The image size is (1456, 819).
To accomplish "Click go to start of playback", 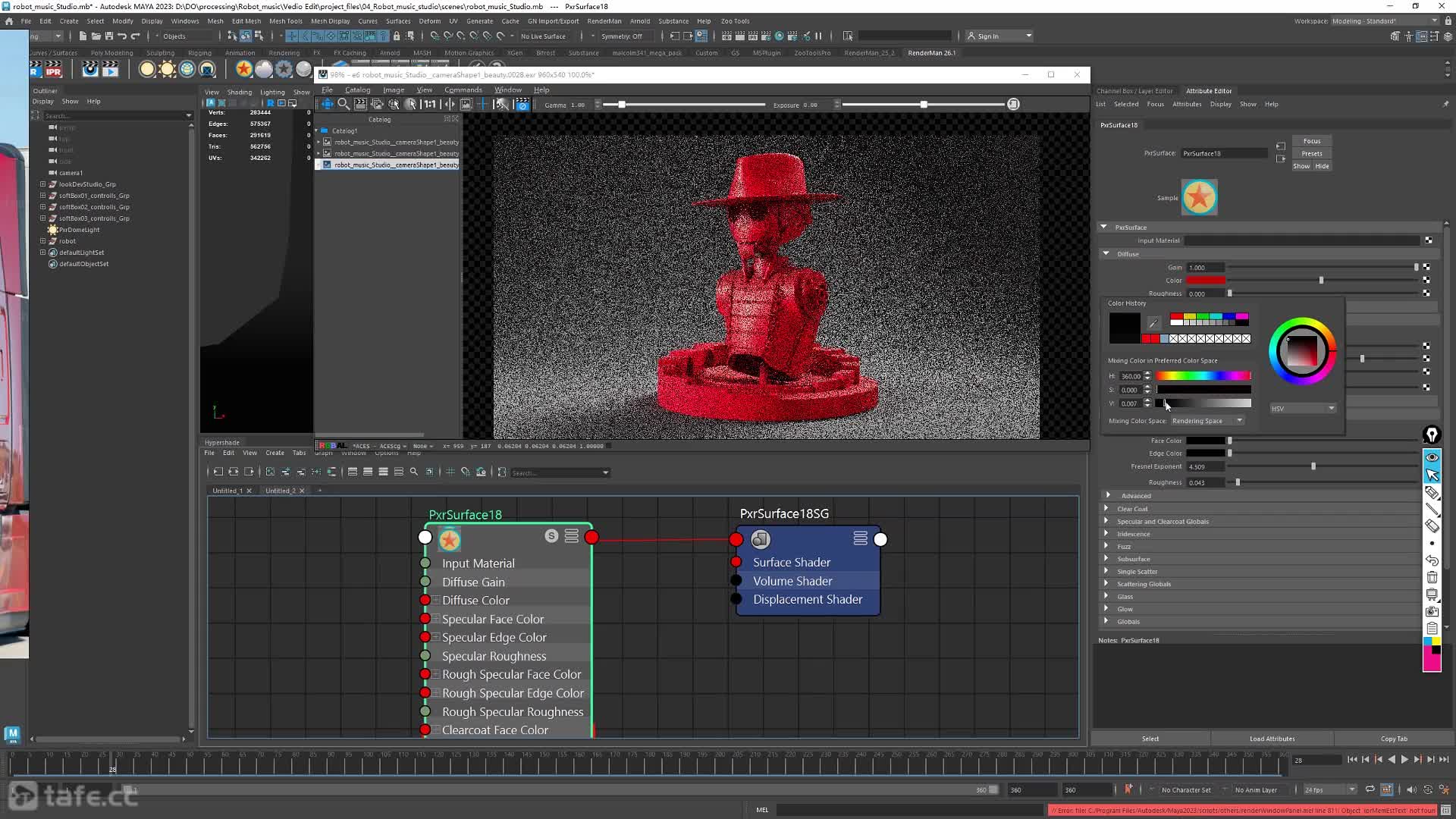I will click(x=1352, y=759).
